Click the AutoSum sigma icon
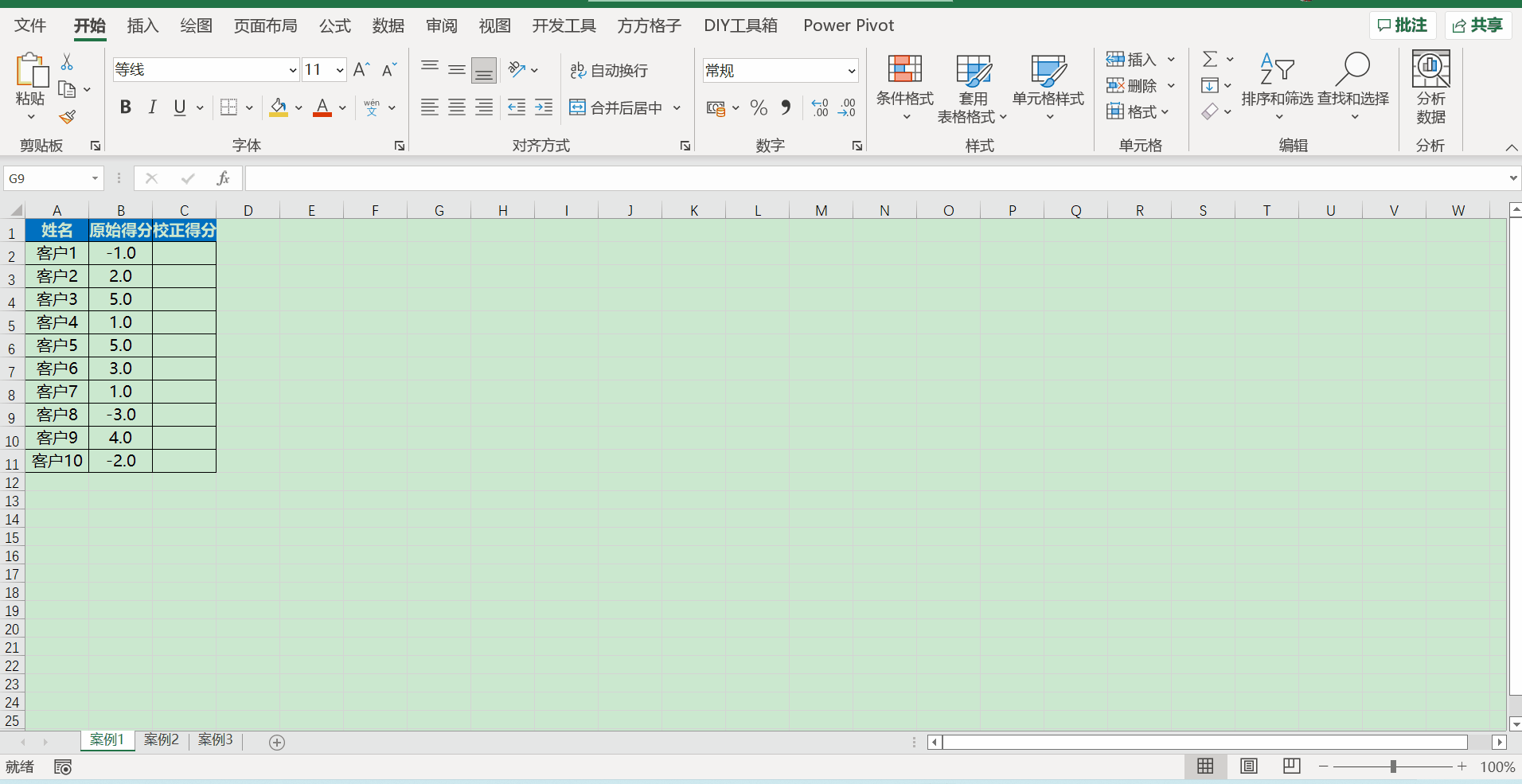Image resolution: width=1522 pixels, height=784 pixels. coord(1210,59)
